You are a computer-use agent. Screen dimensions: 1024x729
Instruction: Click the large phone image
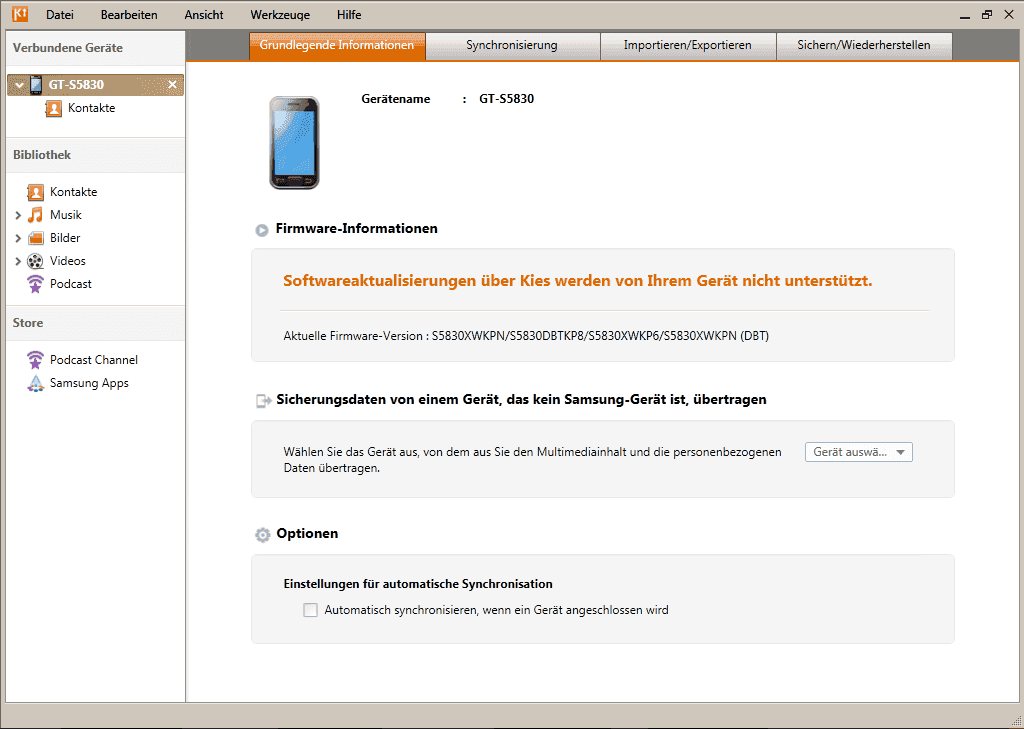click(x=295, y=142)
